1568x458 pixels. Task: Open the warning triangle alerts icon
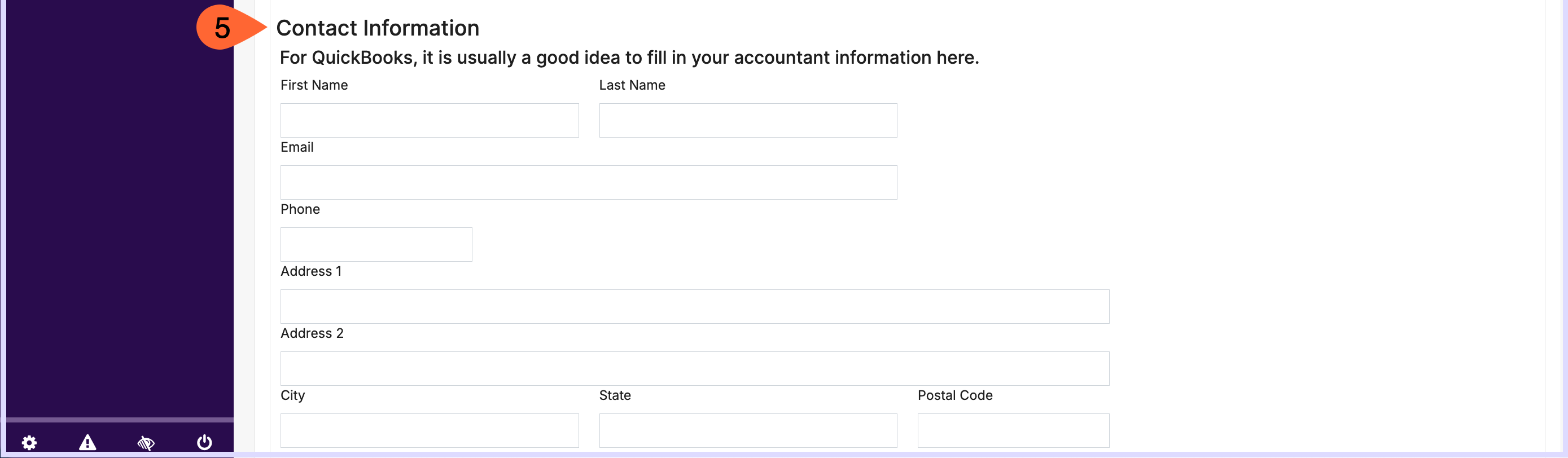87,442
